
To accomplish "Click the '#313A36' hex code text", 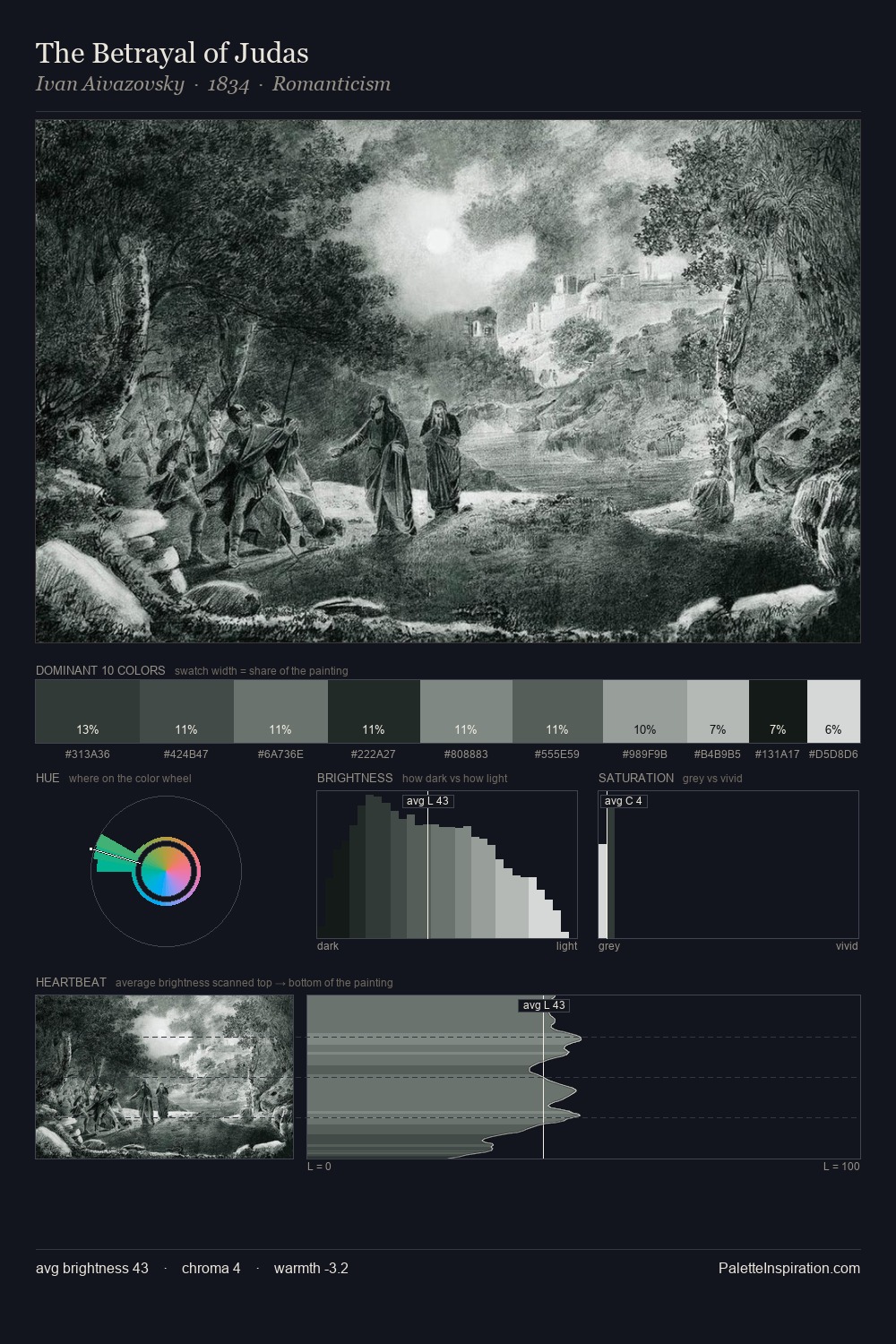I will [88, 754].
